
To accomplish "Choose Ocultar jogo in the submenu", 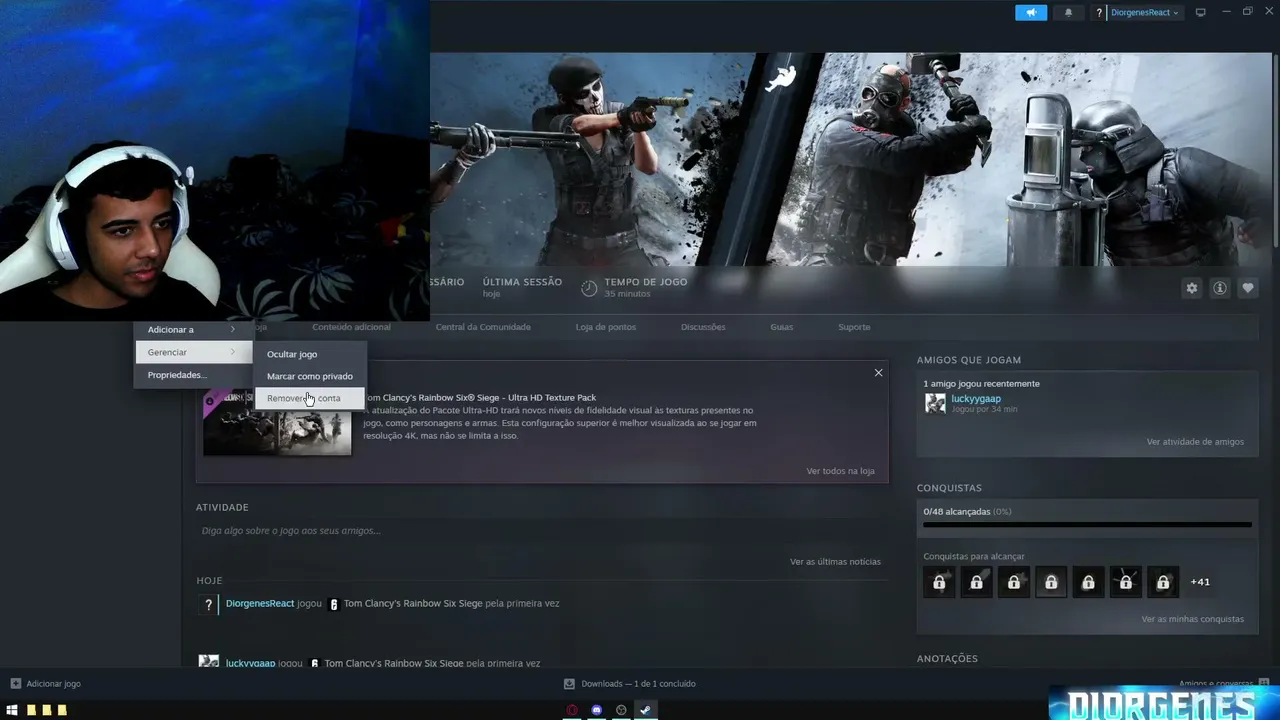I will [x=310, y=354].
